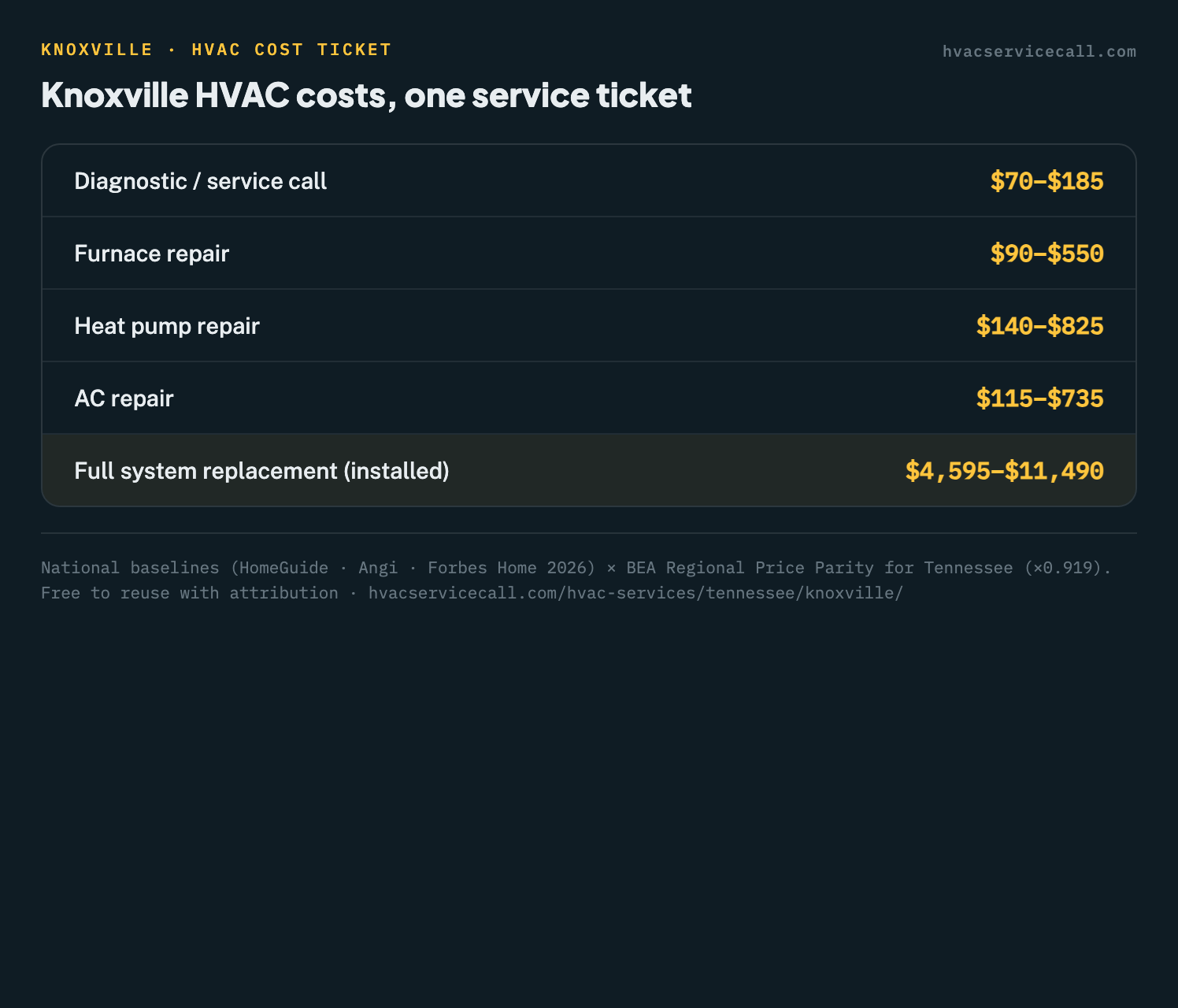Click the $70–$185 price value

1046,181
